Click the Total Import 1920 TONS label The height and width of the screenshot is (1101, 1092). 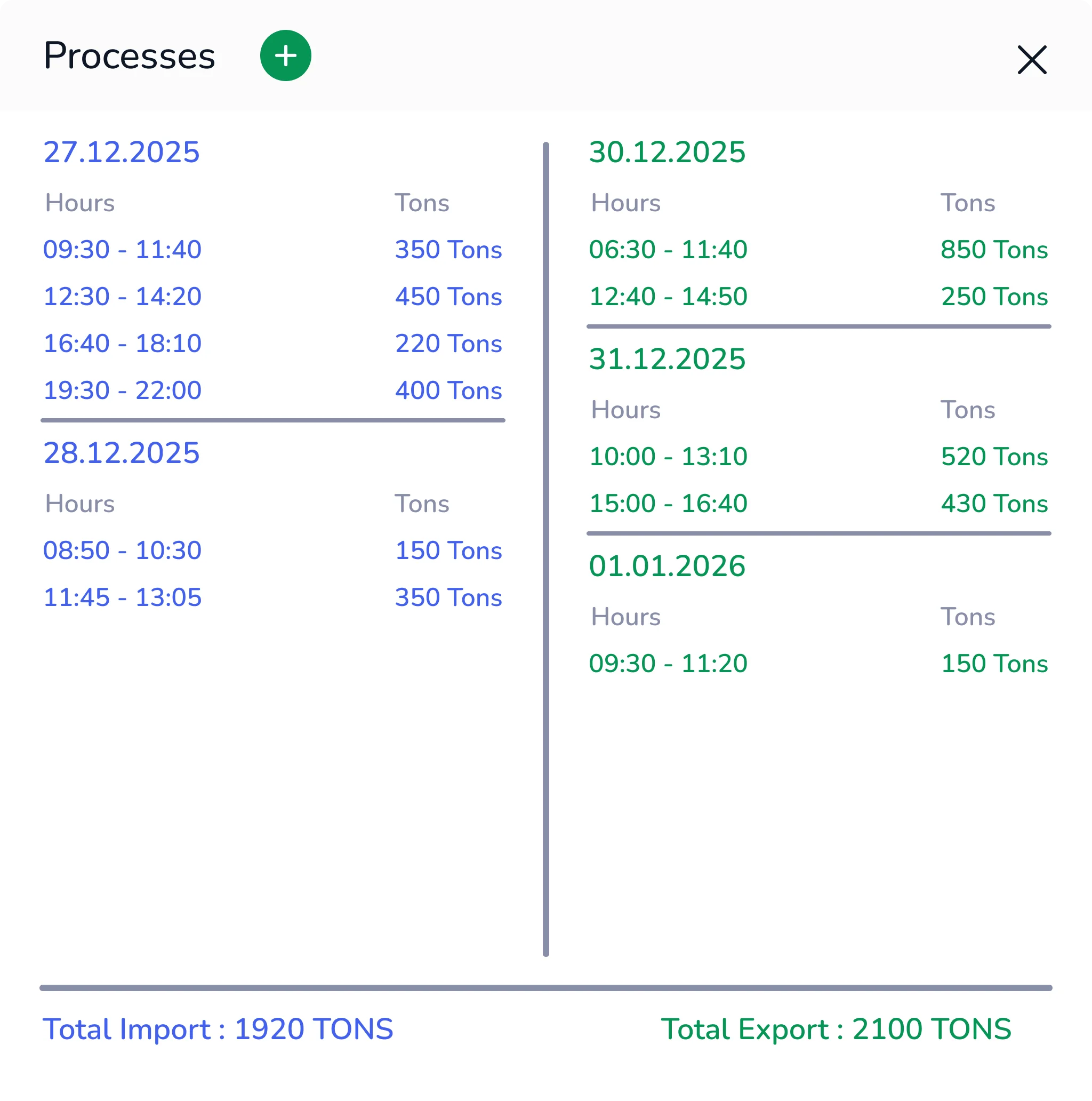218,1029
